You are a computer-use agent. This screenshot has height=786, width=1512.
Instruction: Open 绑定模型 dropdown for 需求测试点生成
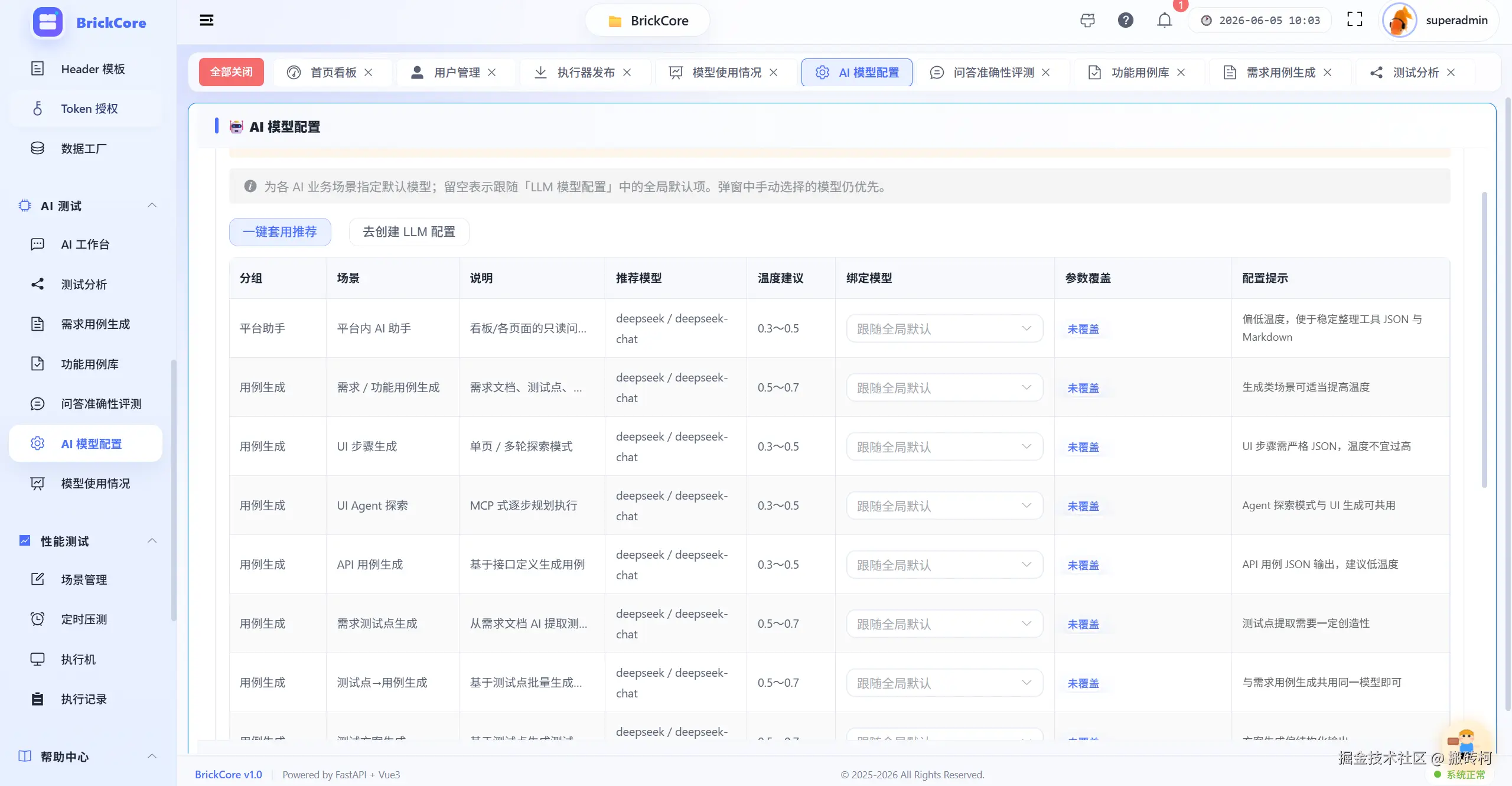pos(944,624)
